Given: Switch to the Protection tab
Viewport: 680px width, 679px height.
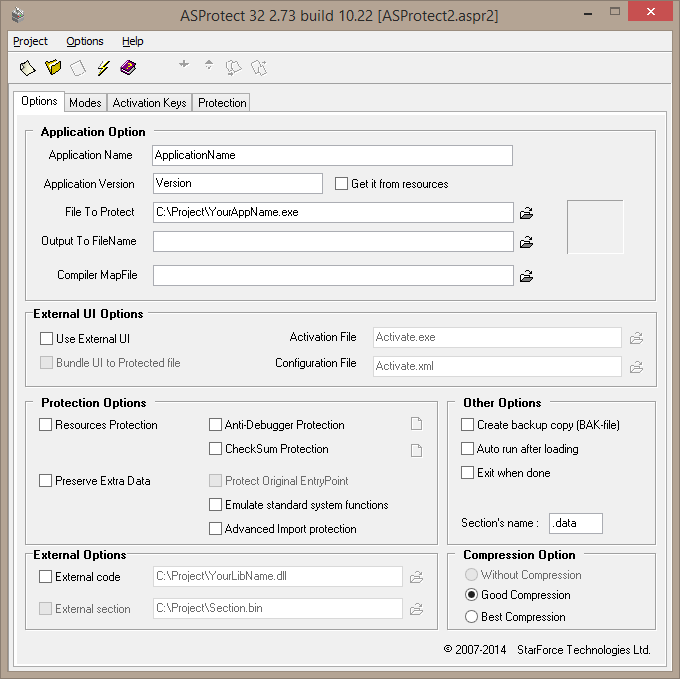Looking at the screenshot, I should point(222,103).
